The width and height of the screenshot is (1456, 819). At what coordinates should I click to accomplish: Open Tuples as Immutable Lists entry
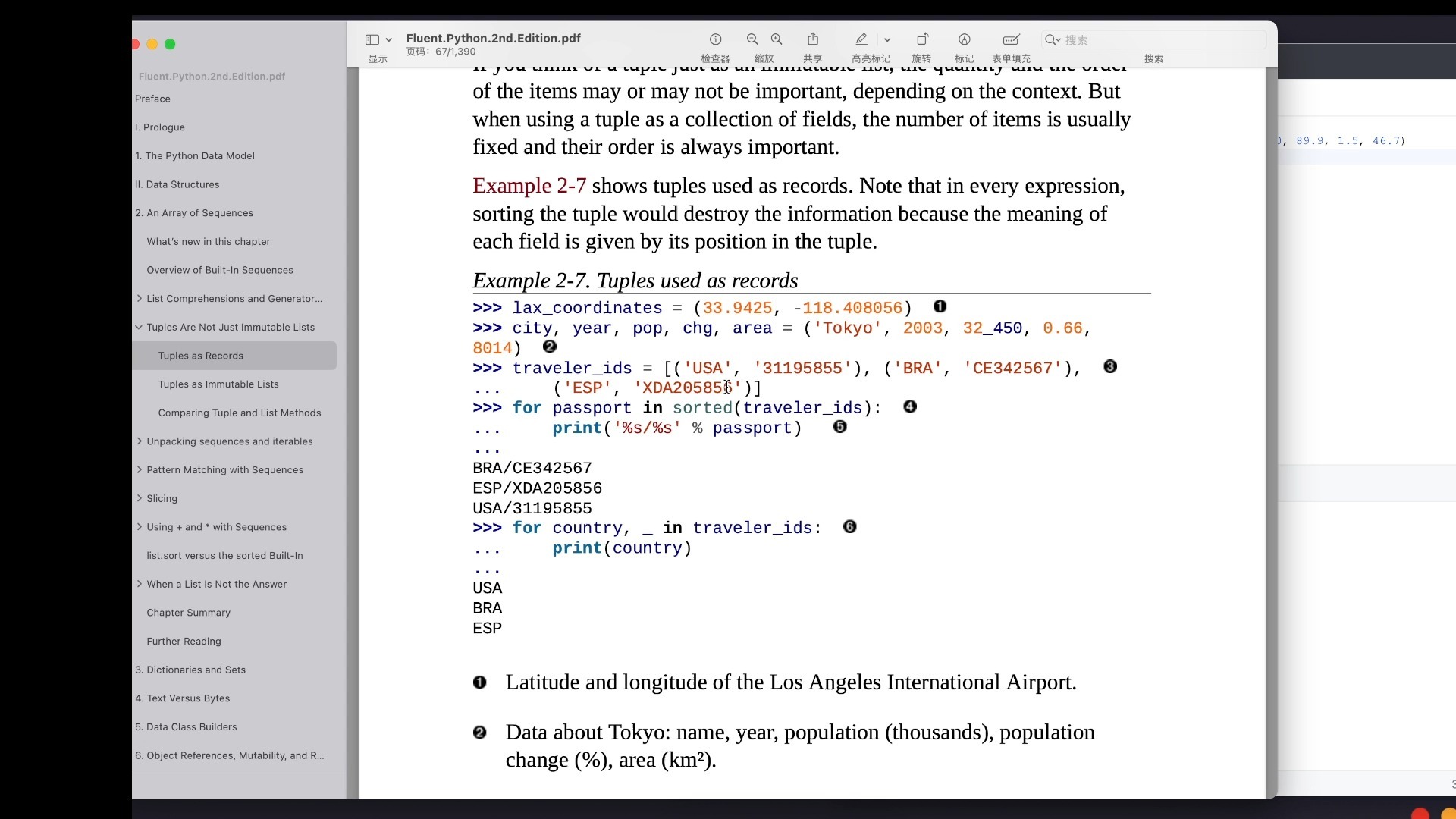[218, 384]
